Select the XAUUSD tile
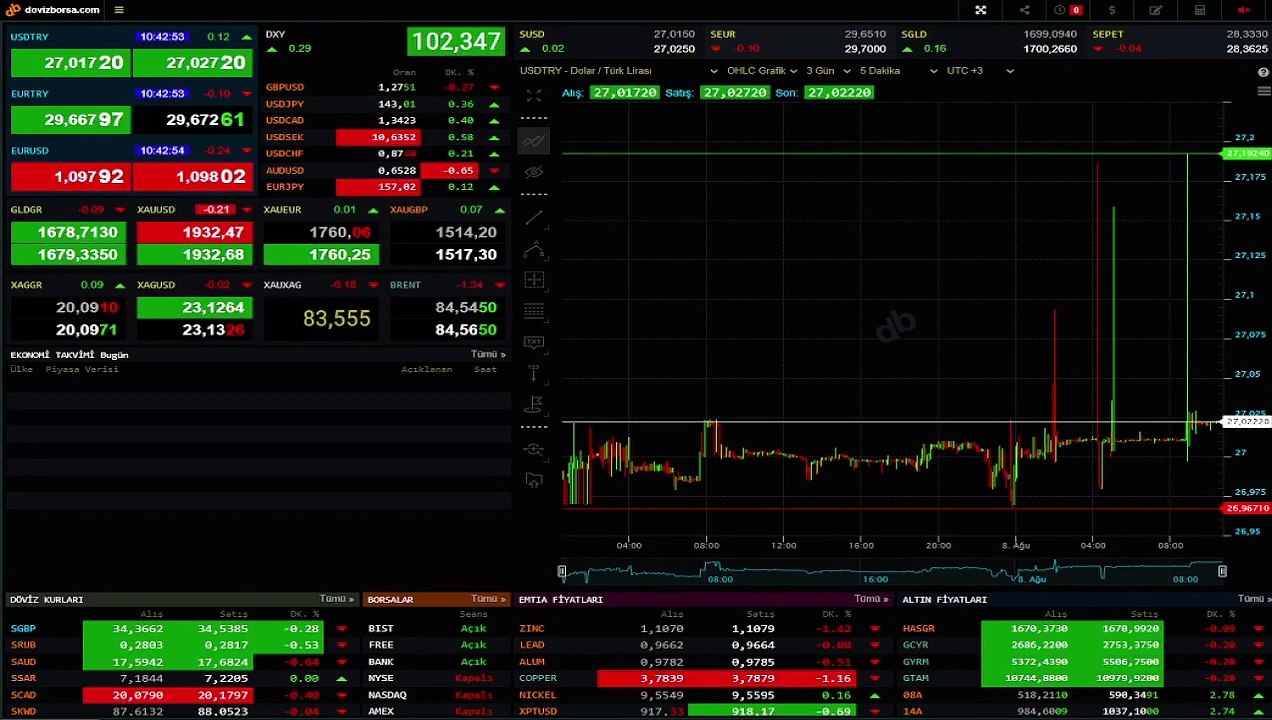The image size is (1272, 720). [x=194, y=233]
